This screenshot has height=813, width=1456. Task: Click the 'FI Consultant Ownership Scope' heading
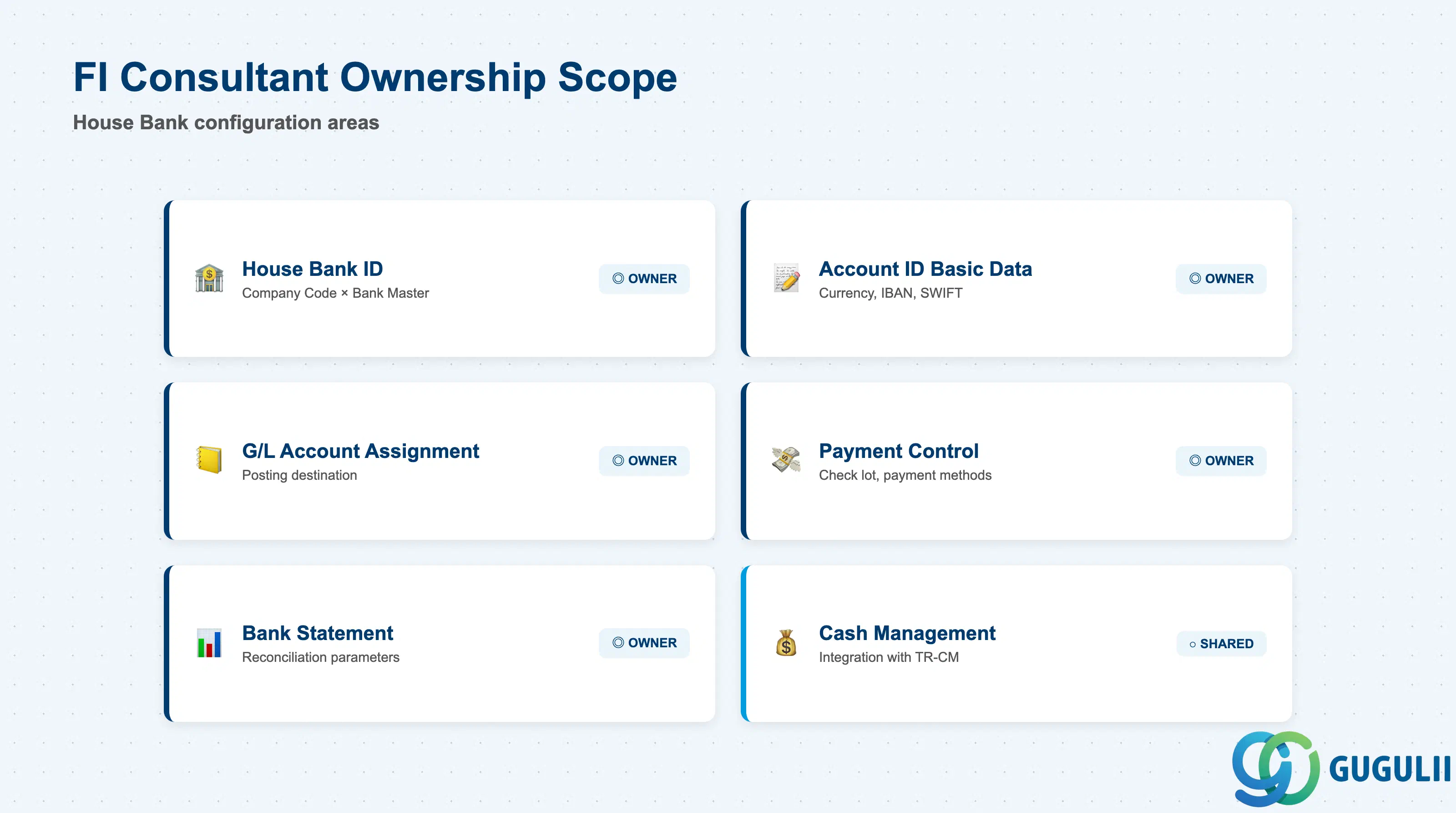point(375,77)
